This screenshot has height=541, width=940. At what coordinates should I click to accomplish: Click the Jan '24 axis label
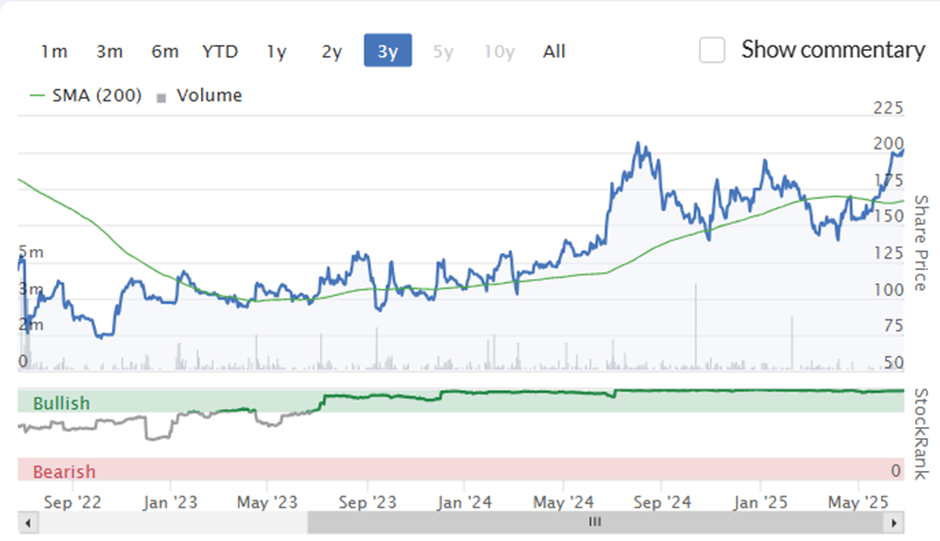click(x=465, y=502)
